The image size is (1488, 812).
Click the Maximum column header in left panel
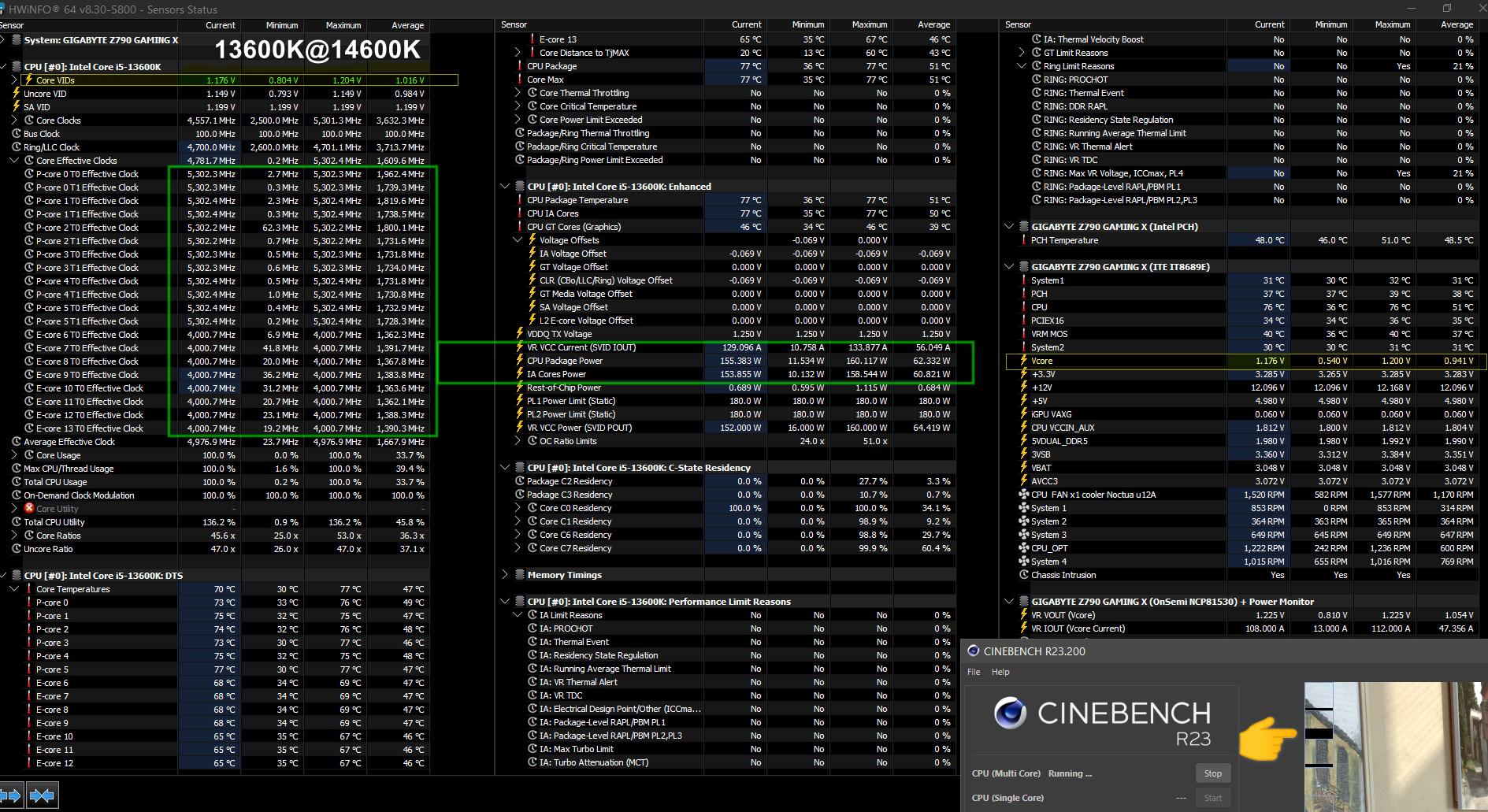tap(343, 25)
